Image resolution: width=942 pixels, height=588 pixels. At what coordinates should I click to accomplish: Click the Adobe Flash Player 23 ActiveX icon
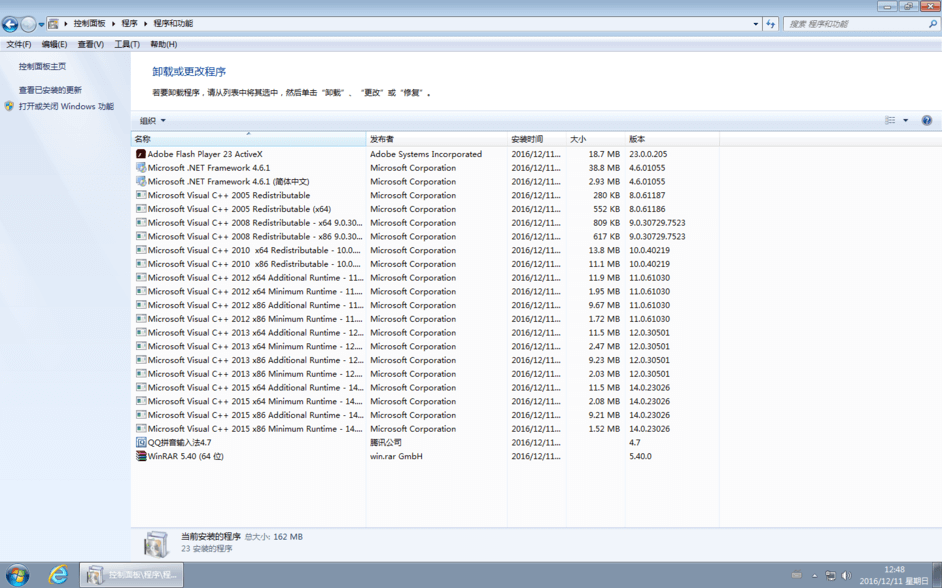pyautogui.click(x=141, y=154)
